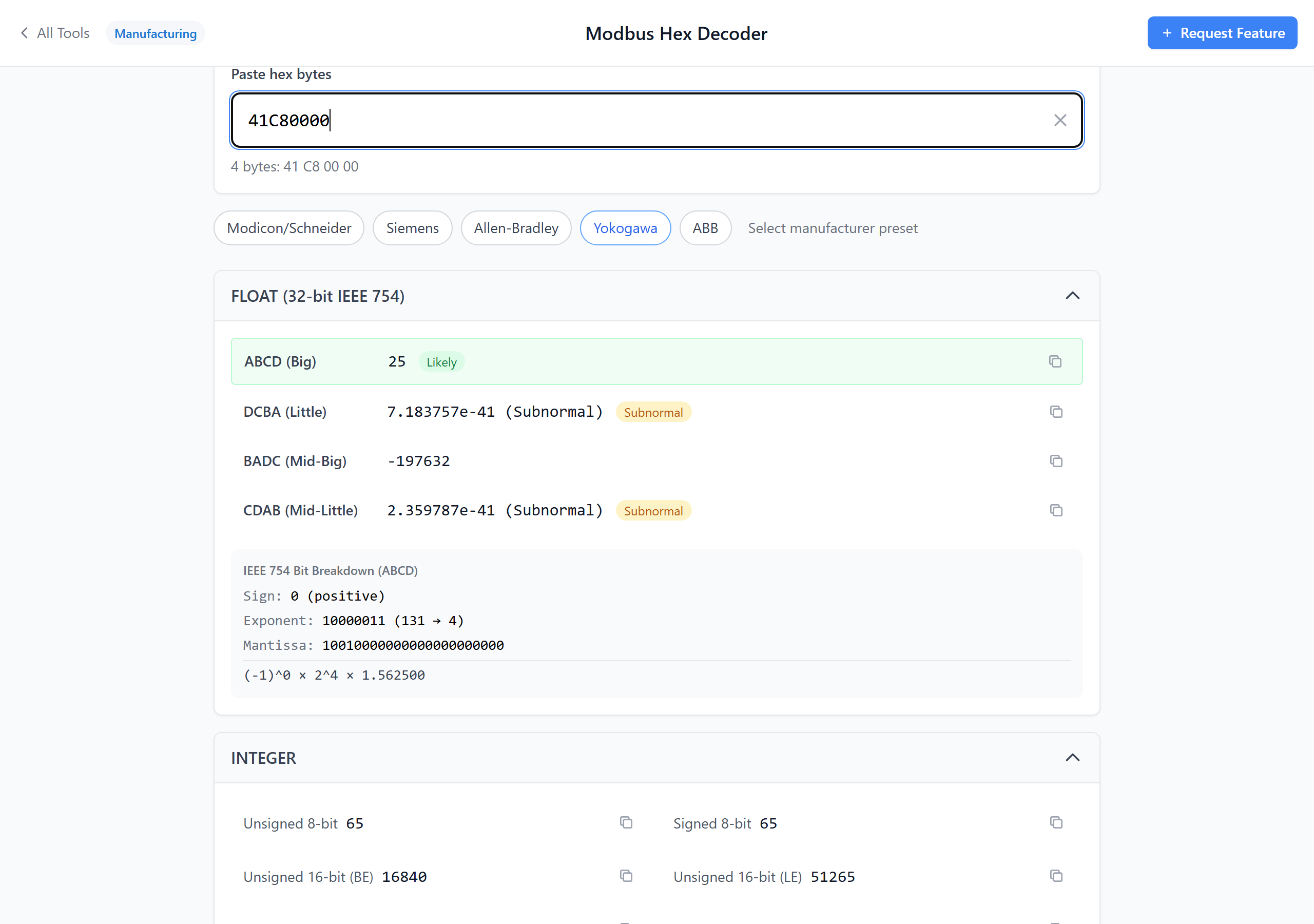This screenshot has width=1314, height=924.
Task: Open the Manufacturing category
Action: pos(155,33)
